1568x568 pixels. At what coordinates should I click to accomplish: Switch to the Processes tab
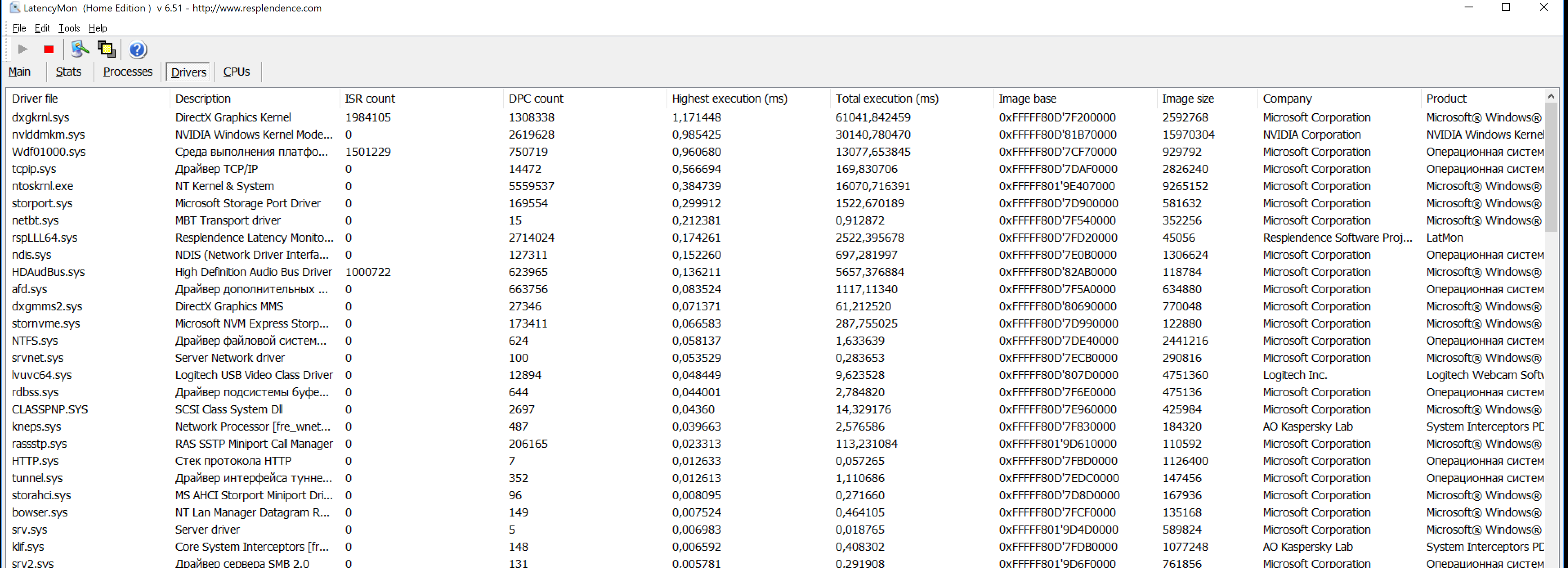pyautogui.click(x=128, y=72)
